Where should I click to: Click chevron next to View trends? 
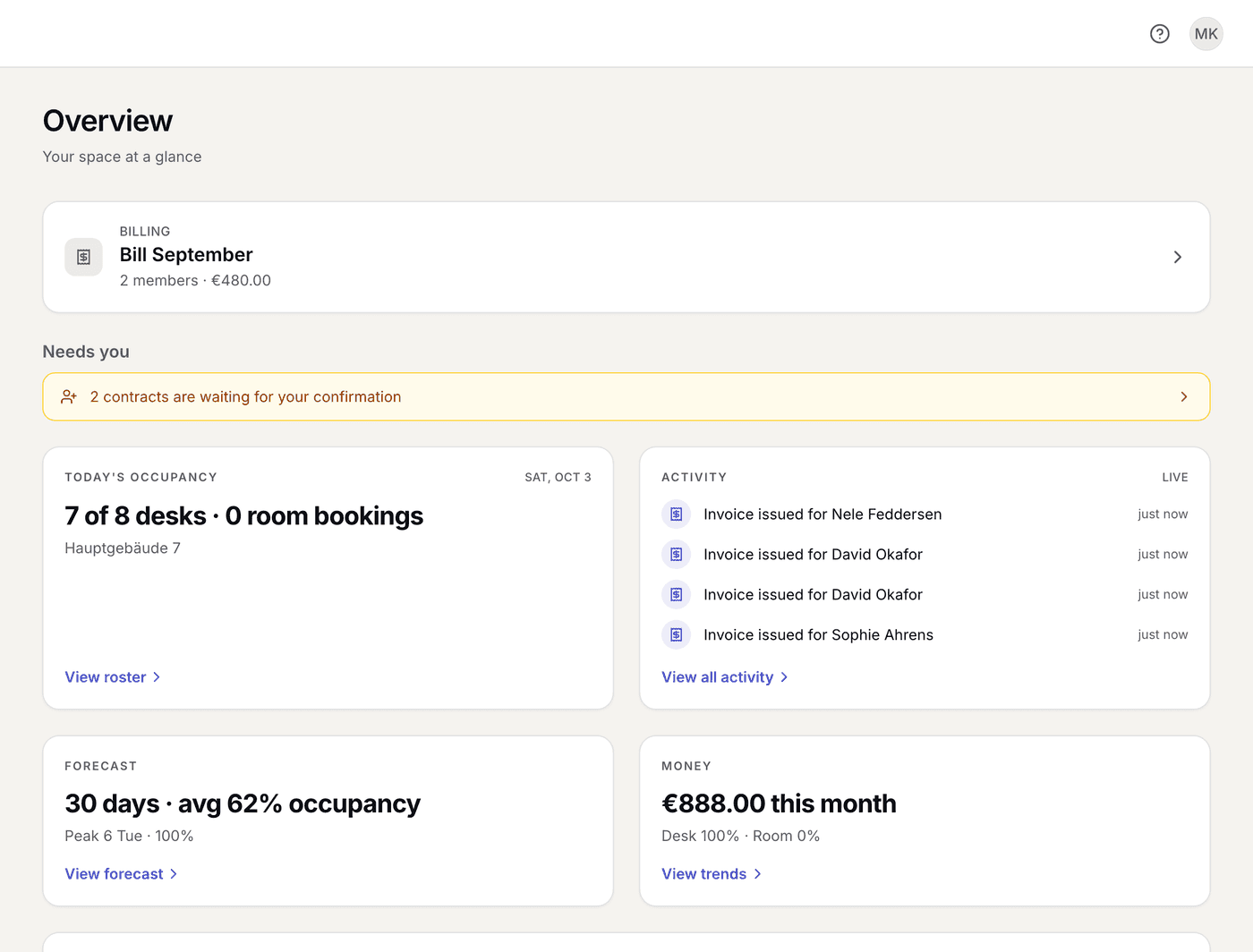[757, 874]
